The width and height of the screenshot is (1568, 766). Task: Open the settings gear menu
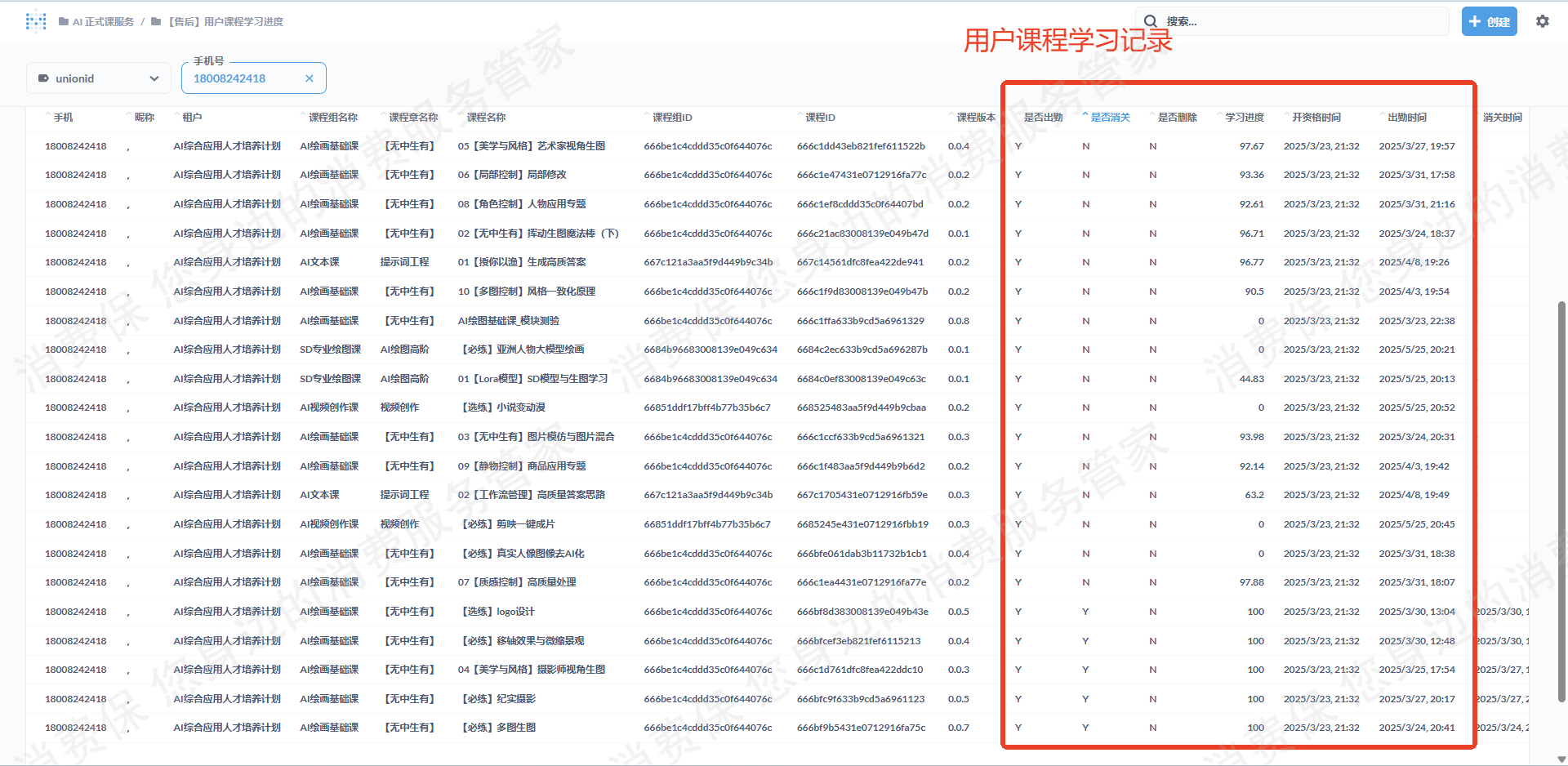[1542, 21]
